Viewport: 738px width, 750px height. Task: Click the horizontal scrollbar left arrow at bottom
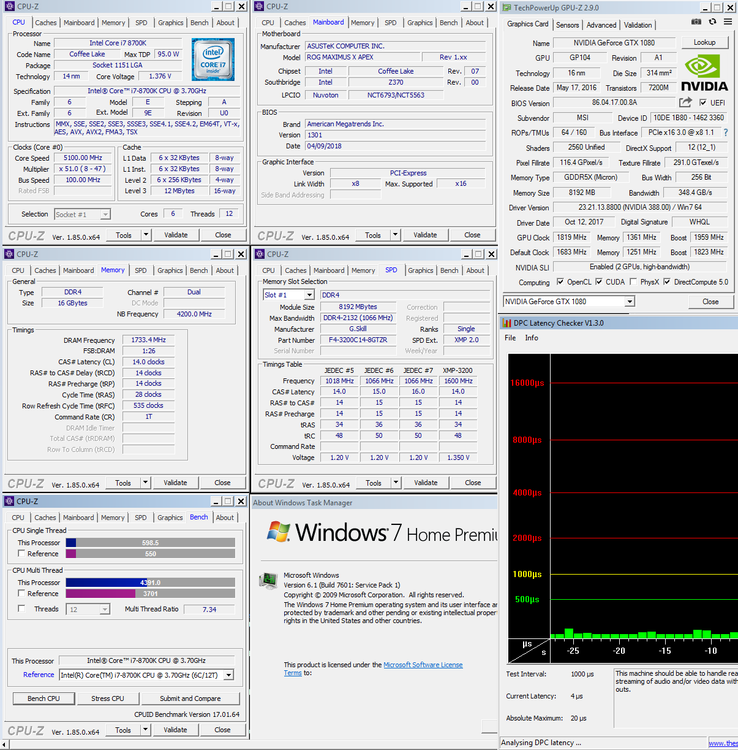tap(4, 745)
